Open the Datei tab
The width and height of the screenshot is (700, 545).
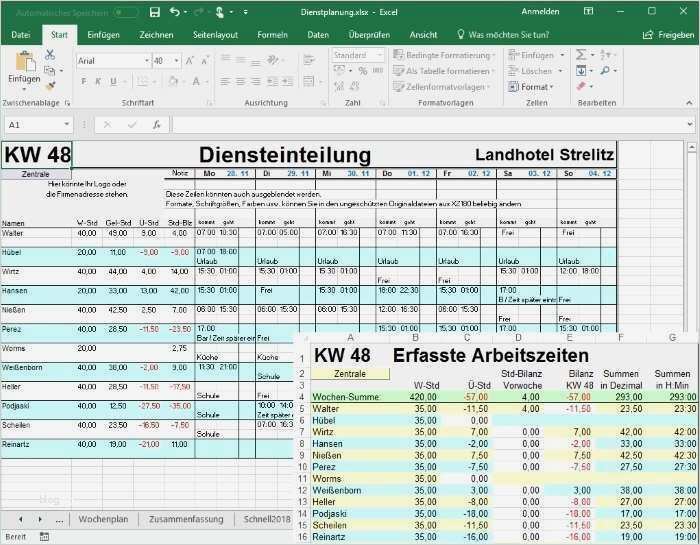point(21,35)
